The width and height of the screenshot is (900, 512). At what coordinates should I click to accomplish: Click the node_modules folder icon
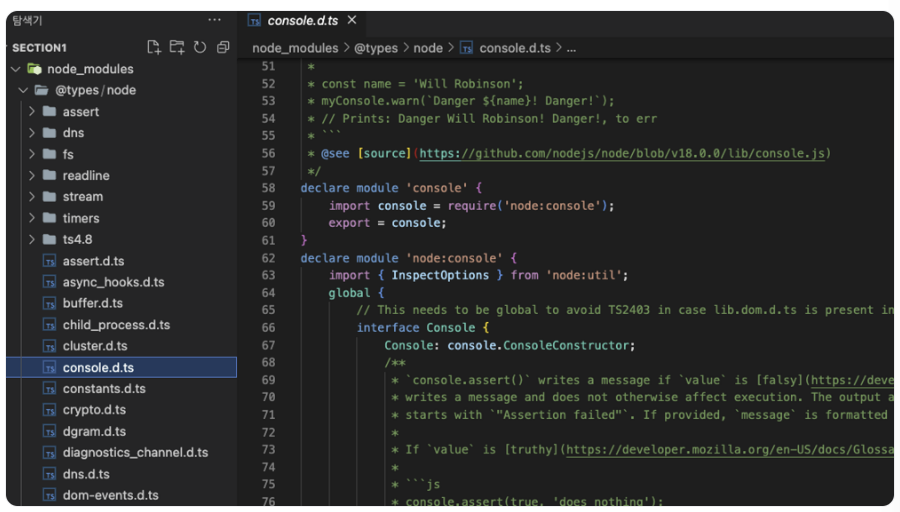pos(34,69)
